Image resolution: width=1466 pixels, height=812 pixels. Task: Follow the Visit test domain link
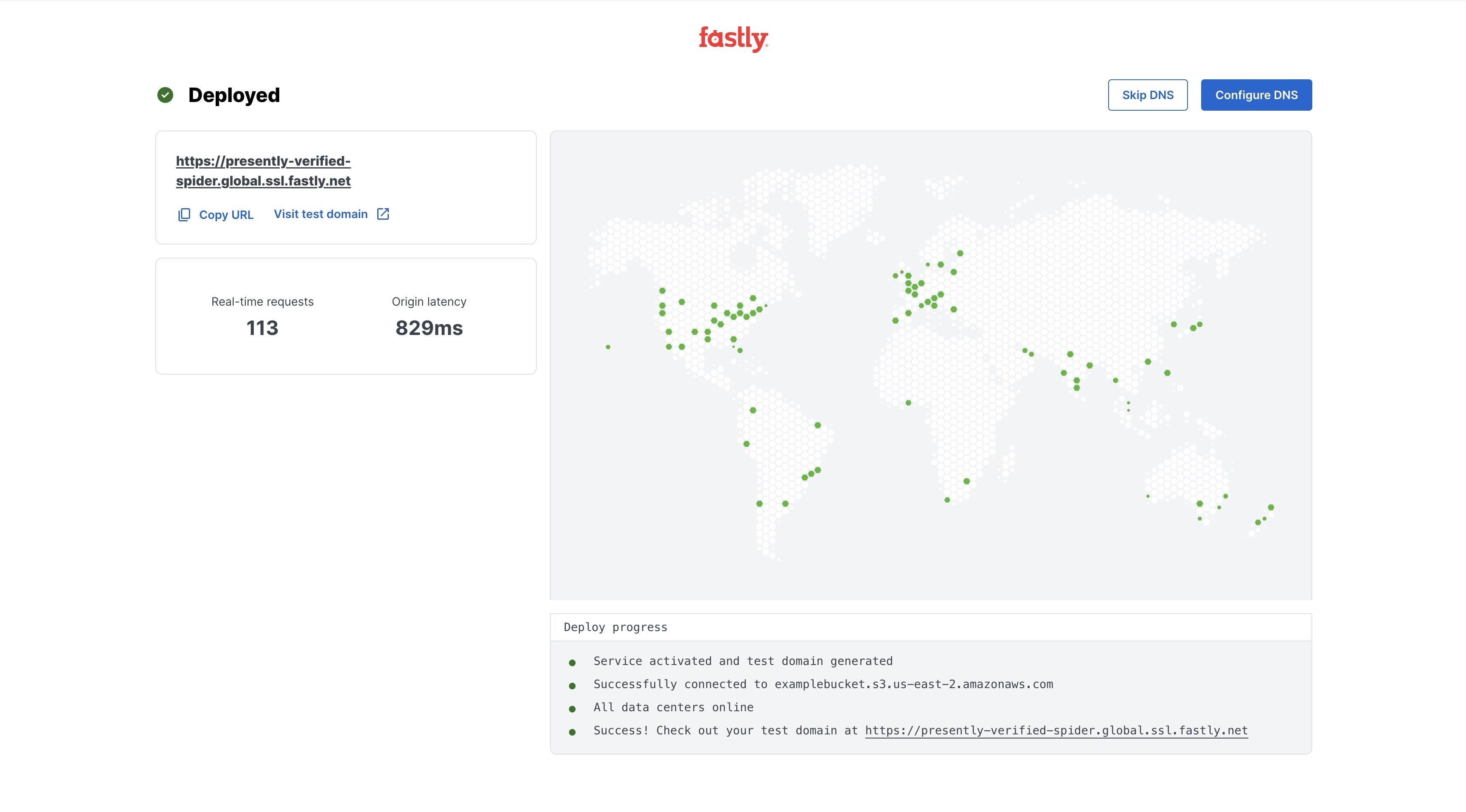point(320,214)
